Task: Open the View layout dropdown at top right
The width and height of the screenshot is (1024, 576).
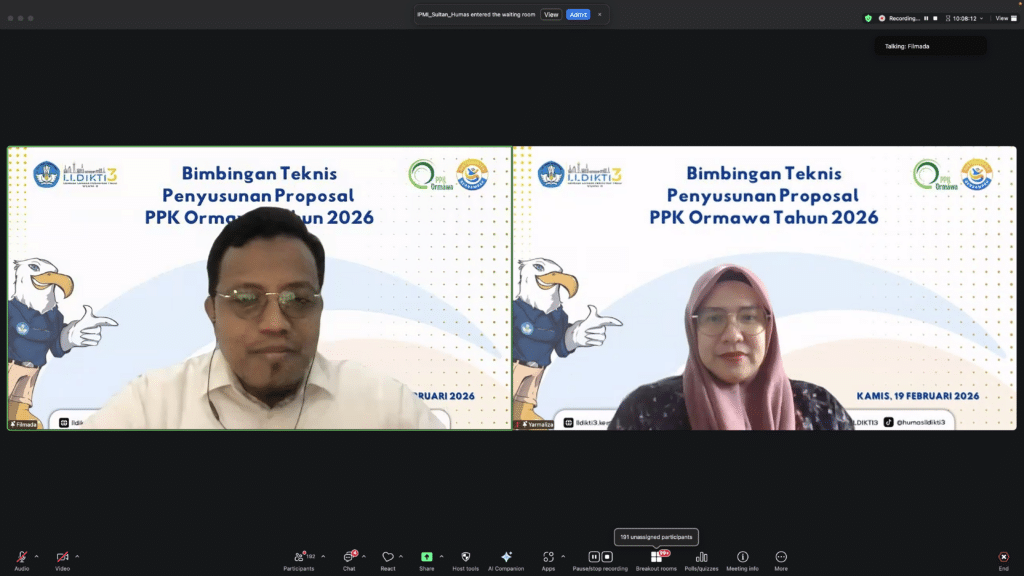Action: tap(1003, 18)
